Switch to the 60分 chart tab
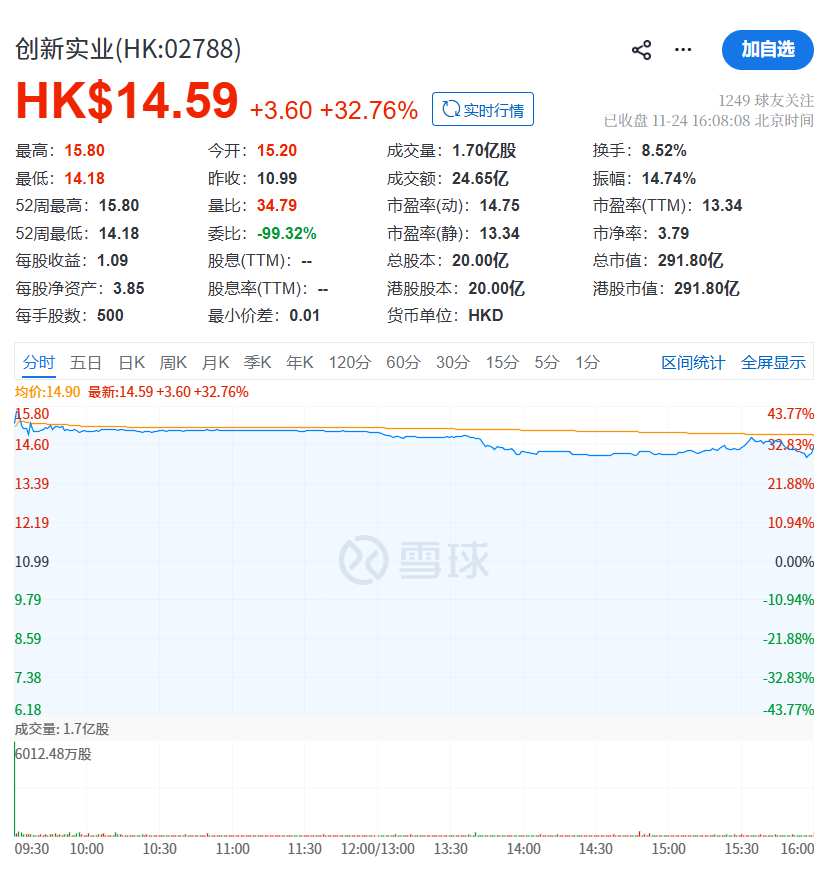This screenshot has width=829, height=878. (x=403, y=362)
